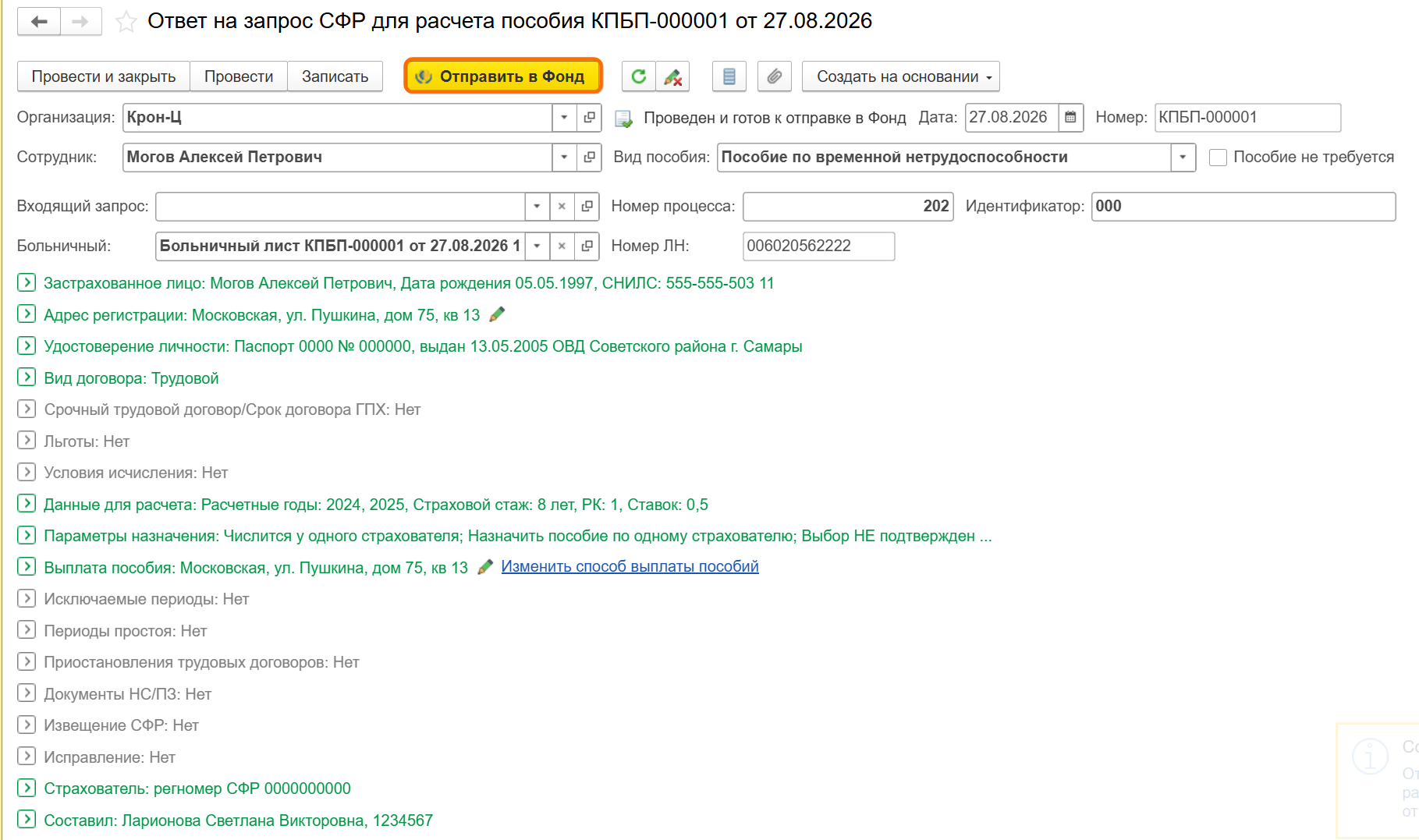Click the green refresh icon in toolbar
The height and width of the screenshot is (840, 1419).
(x=638, y=76)
